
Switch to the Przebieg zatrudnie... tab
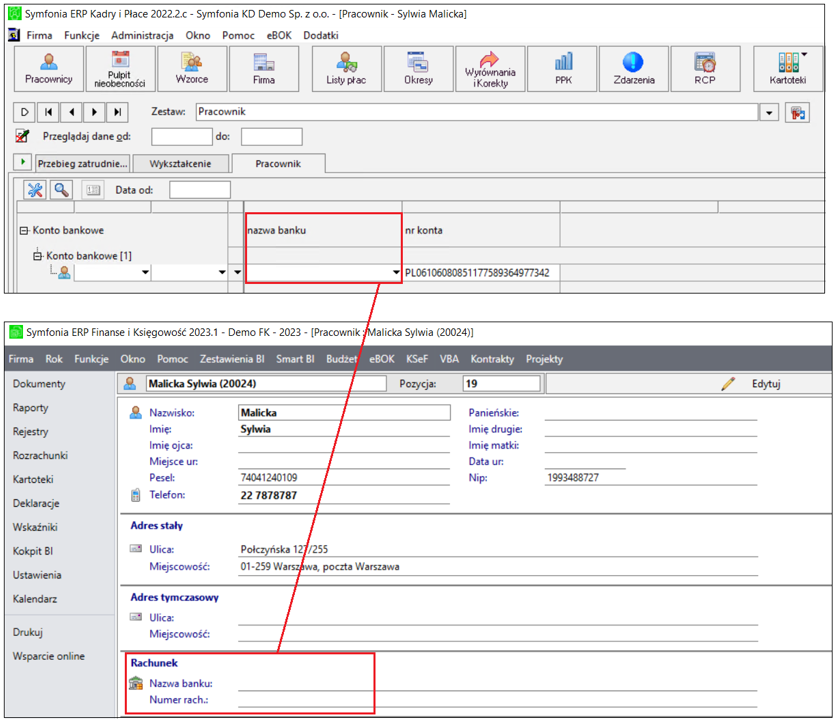pos(83,164)
